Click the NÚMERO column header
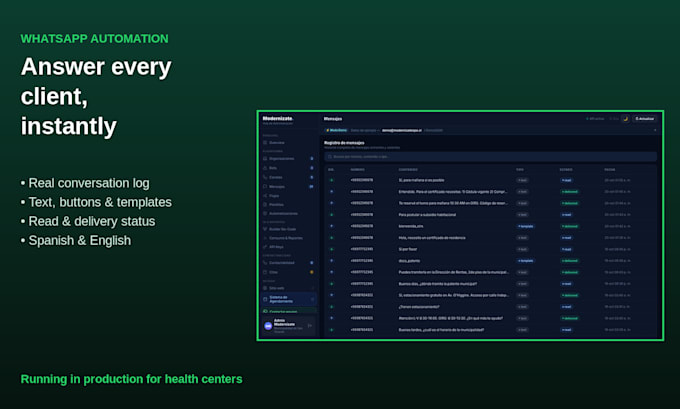This screenshot has width=680, height=409. click(x=357, y=170)
